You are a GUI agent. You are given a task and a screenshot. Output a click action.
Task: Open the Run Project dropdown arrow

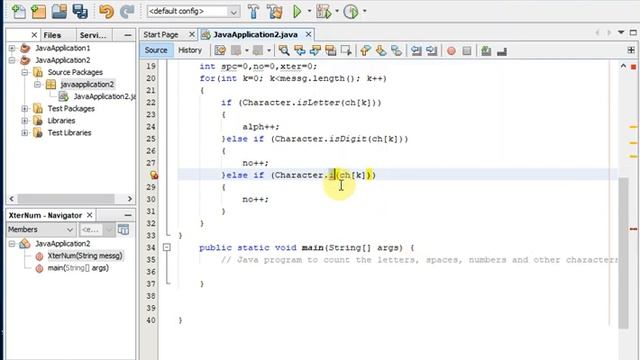pyautogui.click(x=309, y=11)
